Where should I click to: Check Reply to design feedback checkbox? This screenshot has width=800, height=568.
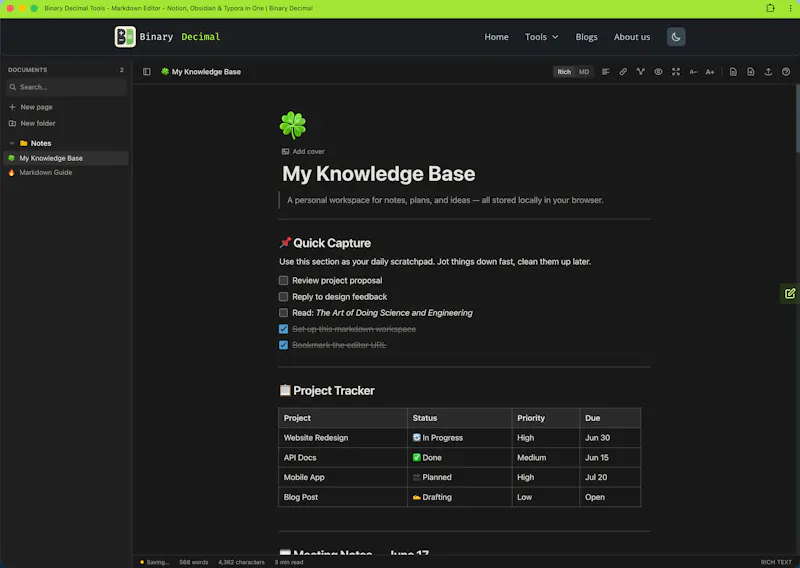(x=283, y=297)
